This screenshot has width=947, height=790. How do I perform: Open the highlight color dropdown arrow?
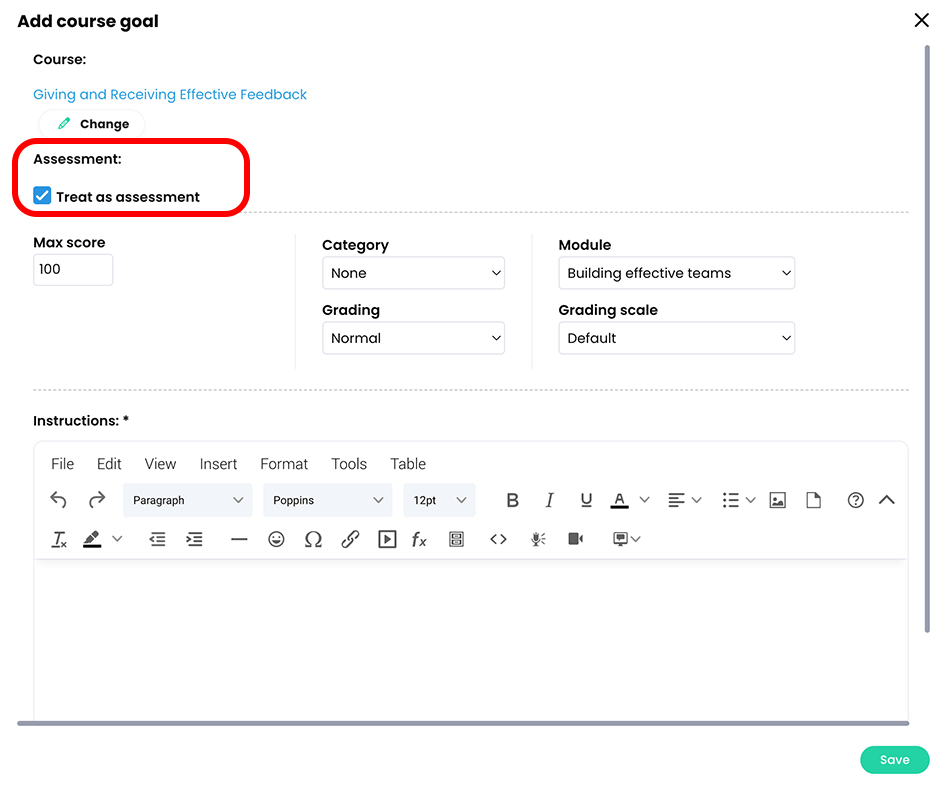point(117,539)
